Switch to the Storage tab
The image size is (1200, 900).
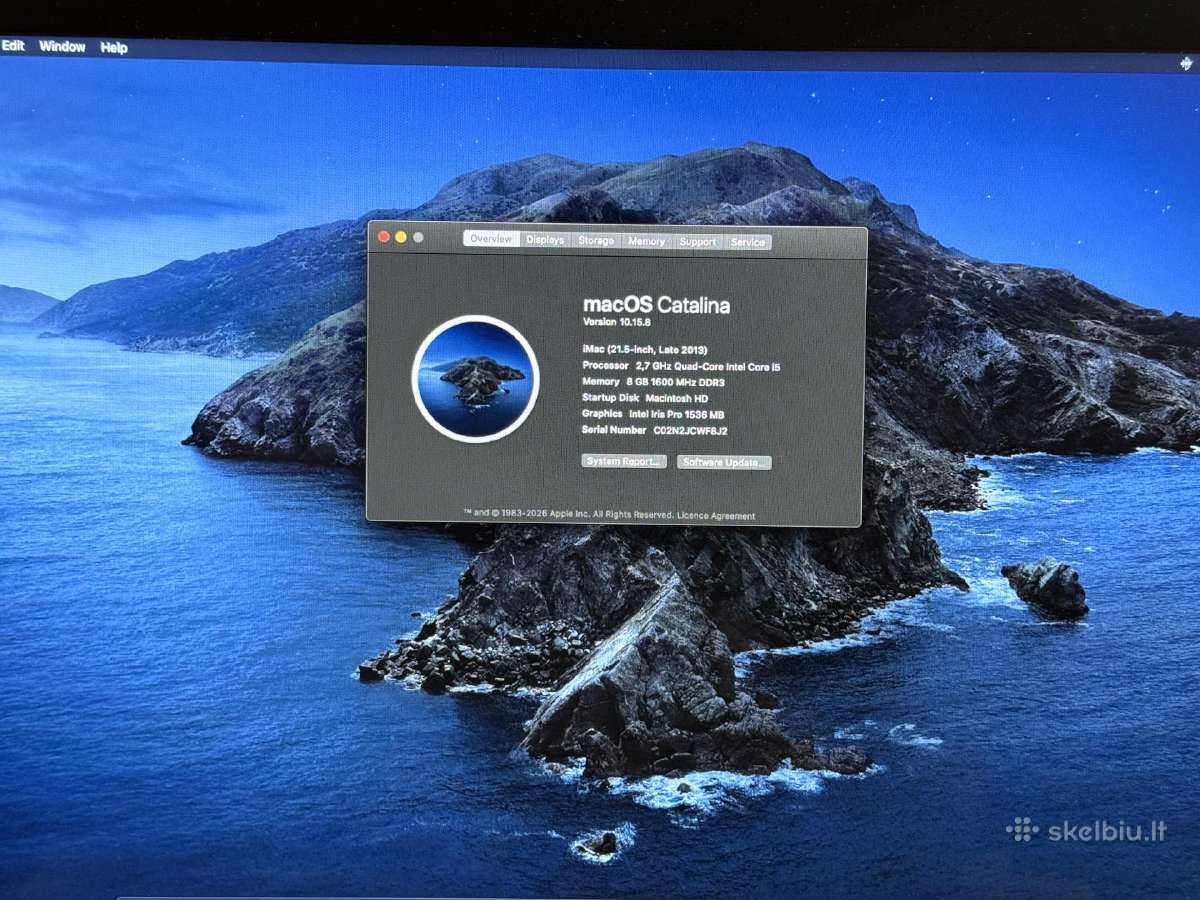pyautogui.click(x=596, y=240)
